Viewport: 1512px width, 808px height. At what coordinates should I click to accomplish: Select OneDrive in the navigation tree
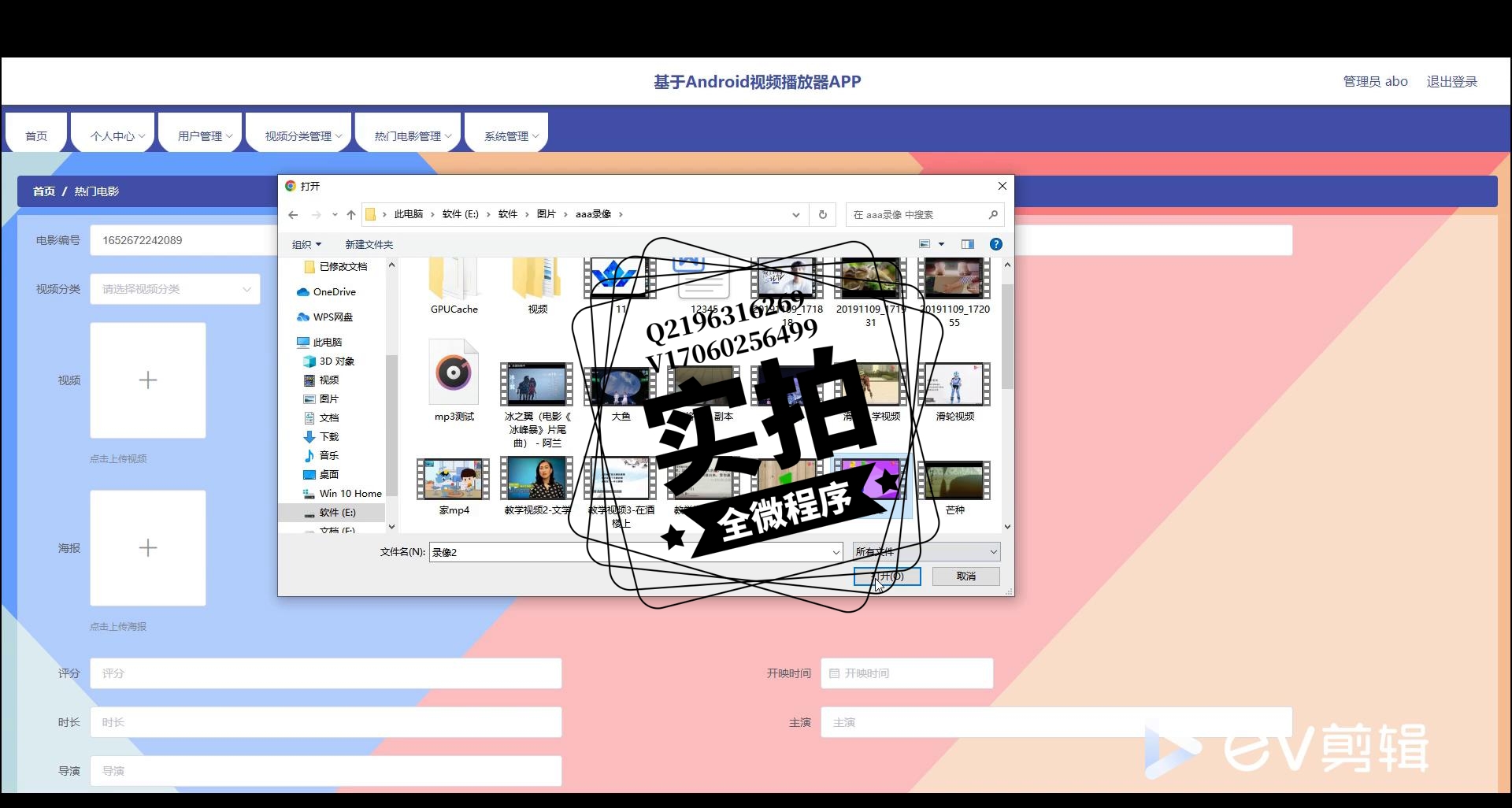[x=326, y=291]
